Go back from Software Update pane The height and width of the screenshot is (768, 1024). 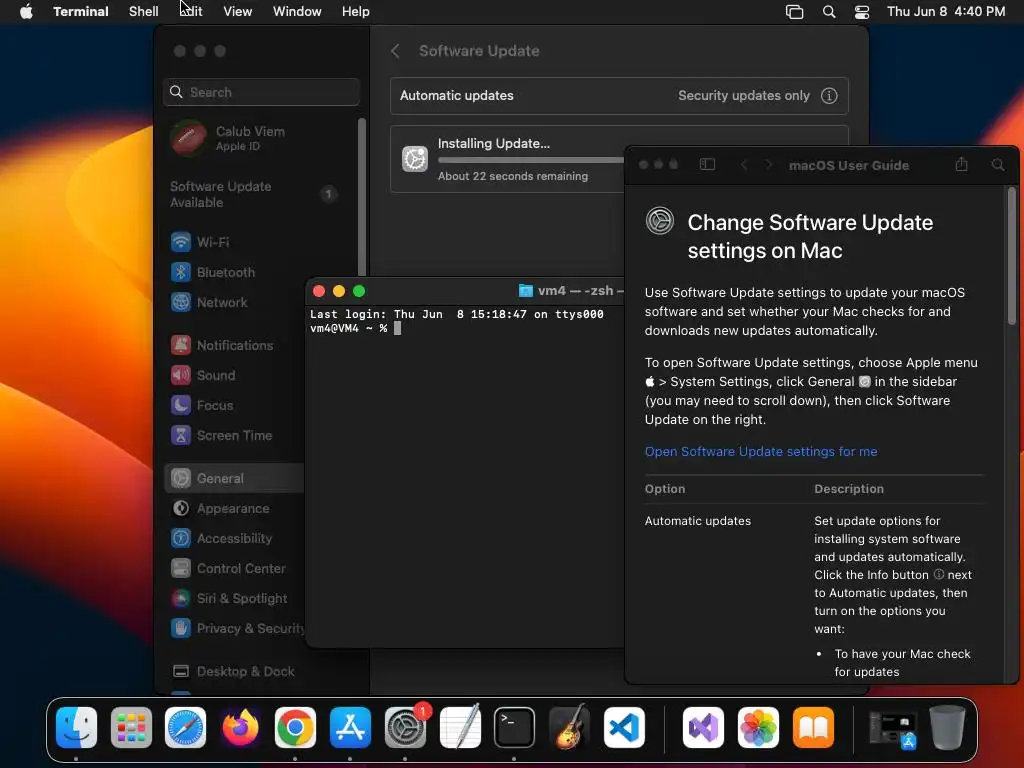tap(395, 51)
